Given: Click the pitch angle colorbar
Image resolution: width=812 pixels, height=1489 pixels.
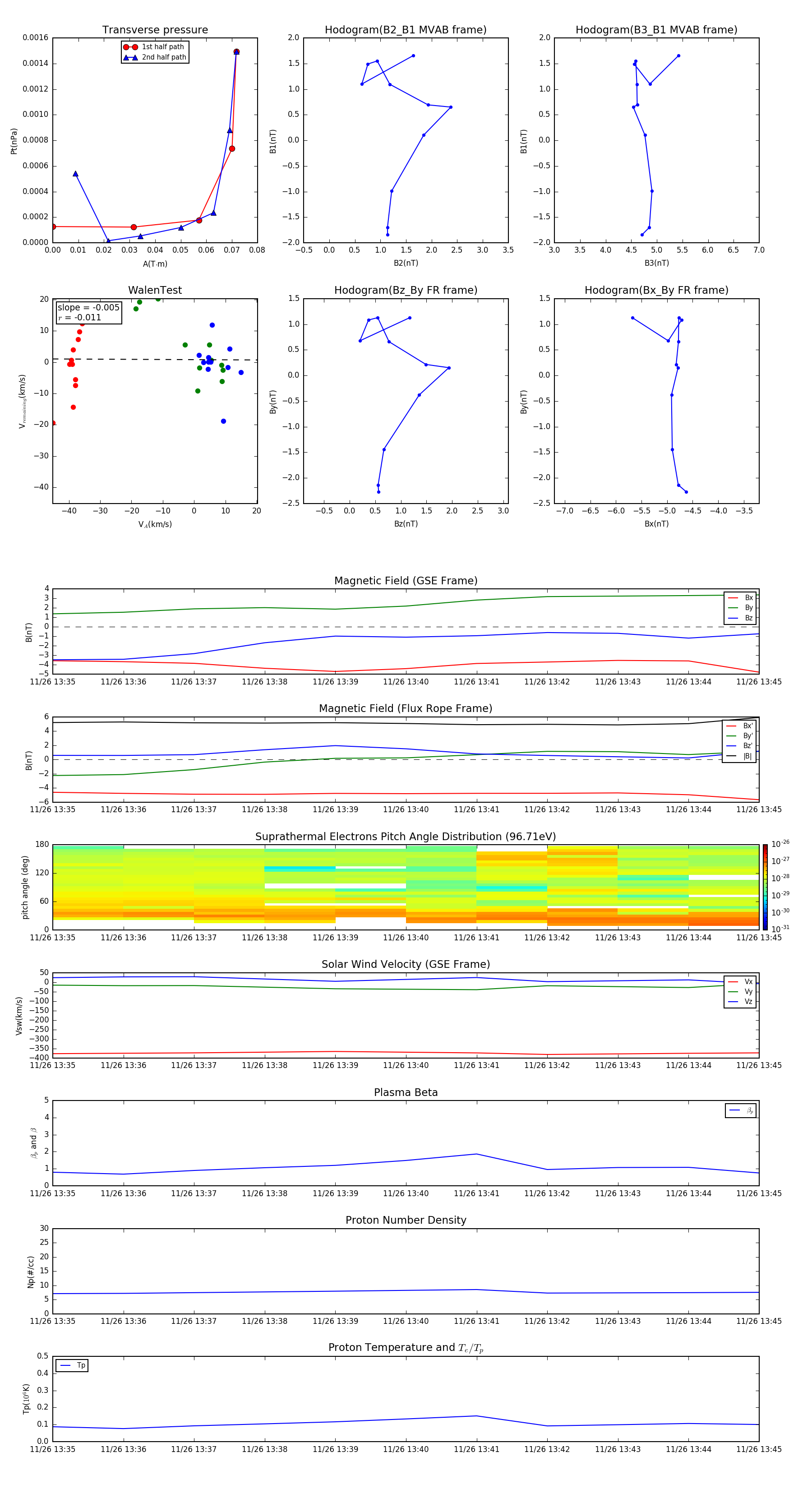Looking at the screenshot, I should (x=765, y=887).
